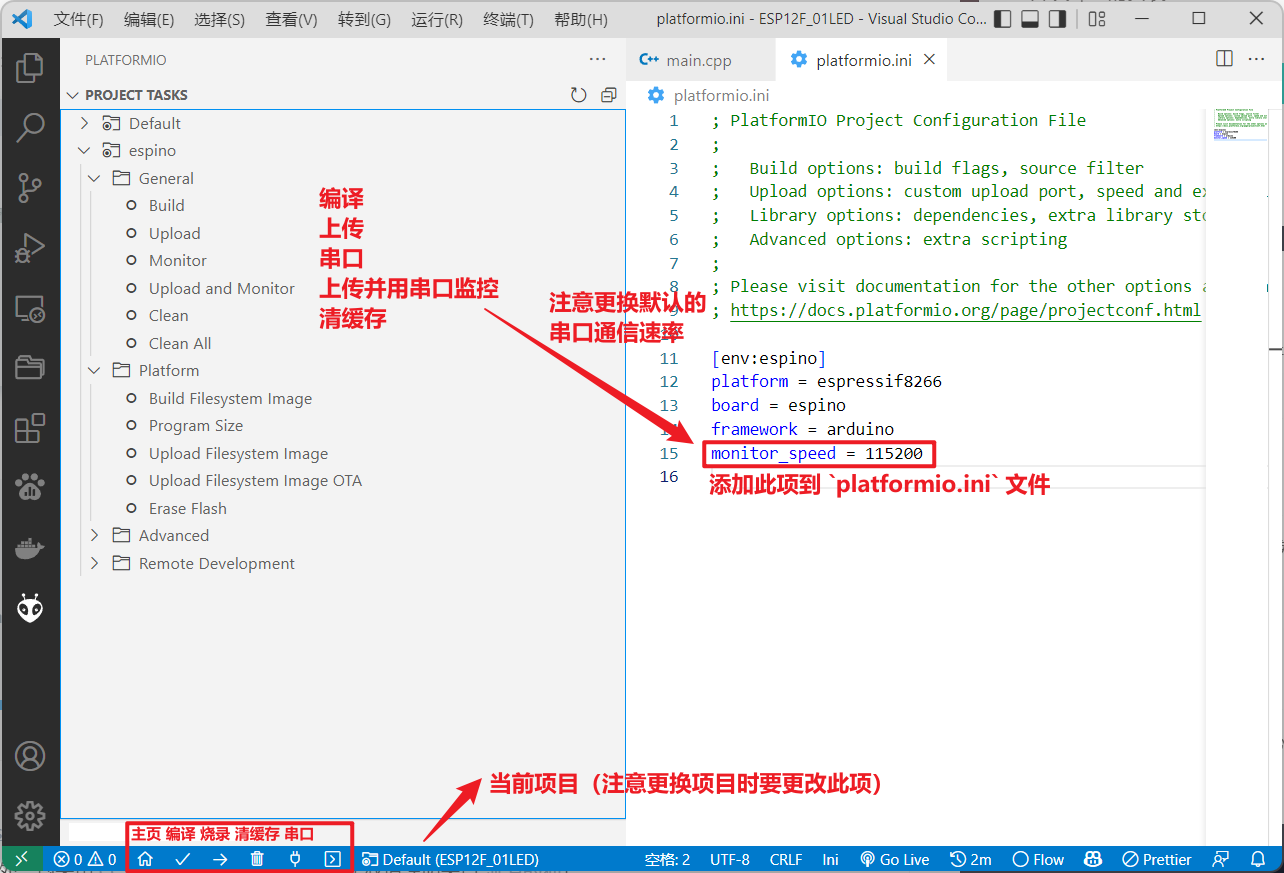Open the Remote Explorer view
The height and width of the screenshot is (873, 1284).
tap(30, 309)
